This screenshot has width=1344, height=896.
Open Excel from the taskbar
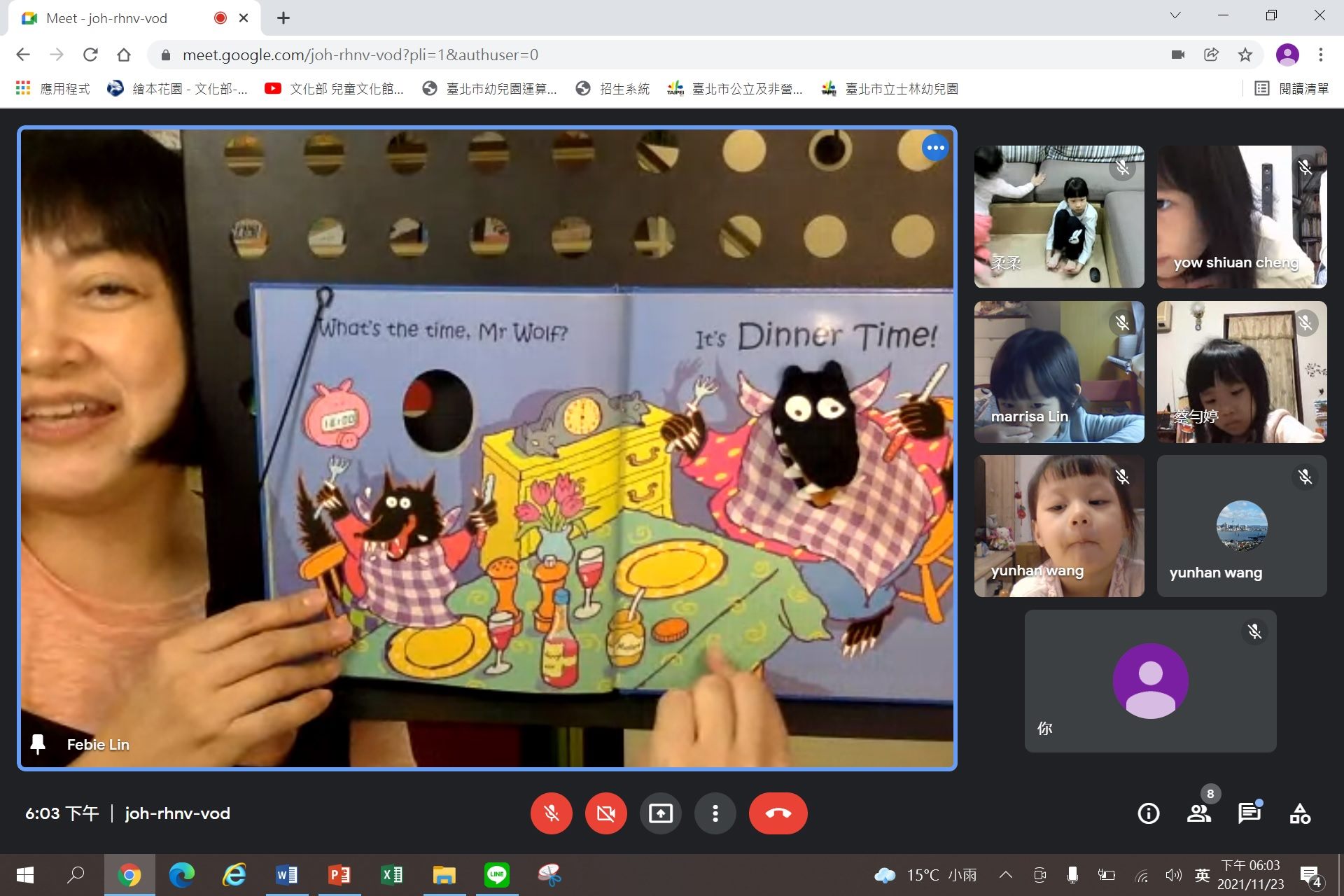tap(392, 875)
